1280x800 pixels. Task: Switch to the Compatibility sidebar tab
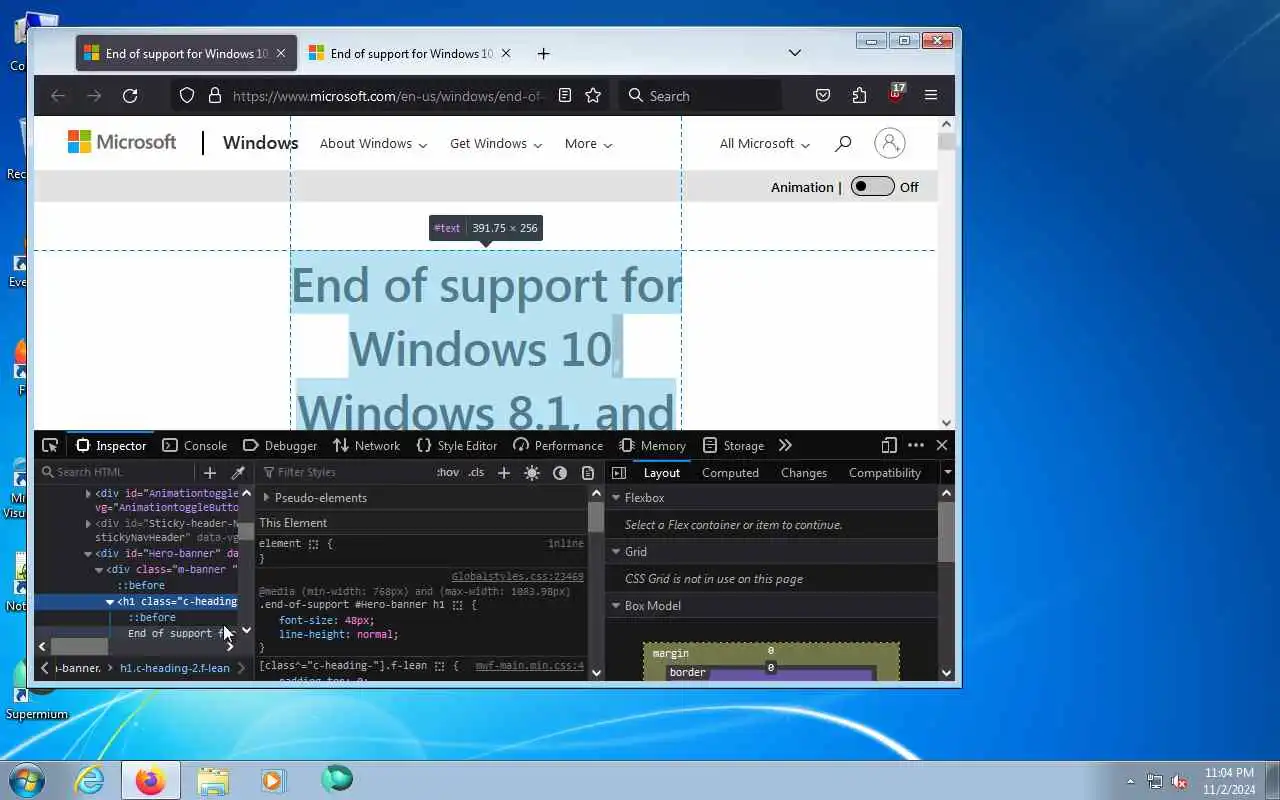coord(885,473)
